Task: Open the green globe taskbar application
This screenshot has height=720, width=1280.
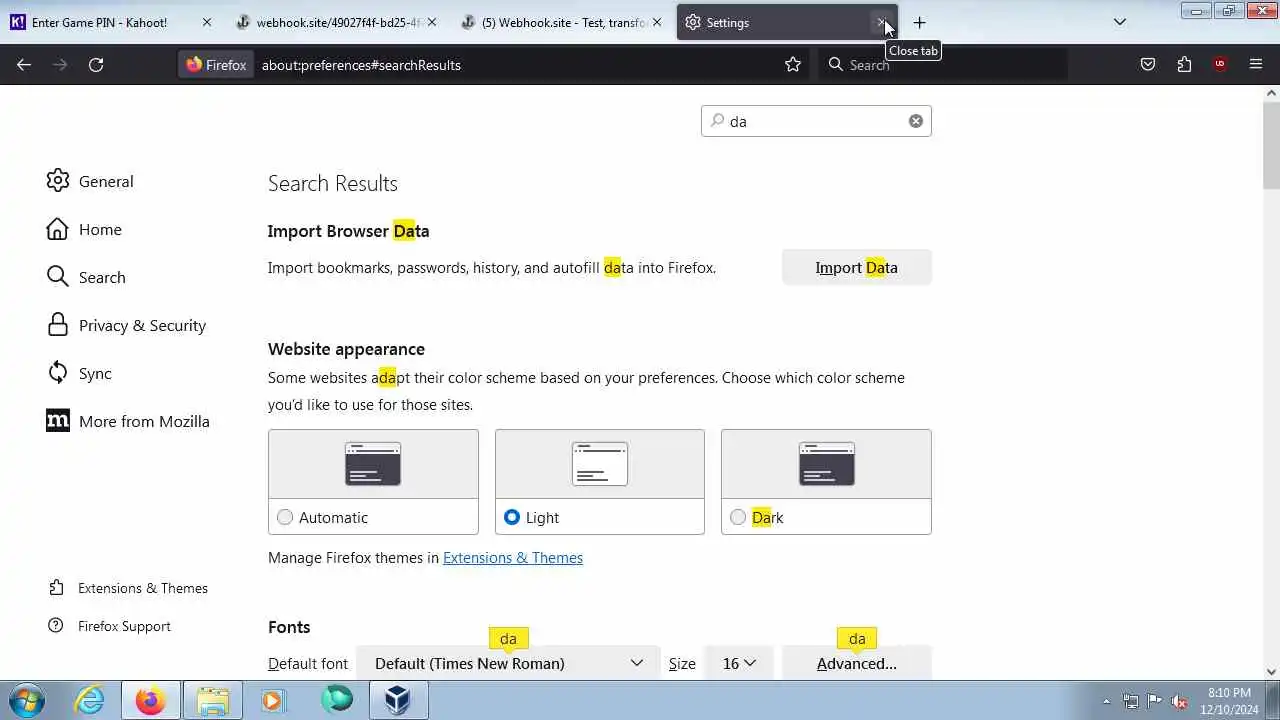Action: [x=337, y=699]
